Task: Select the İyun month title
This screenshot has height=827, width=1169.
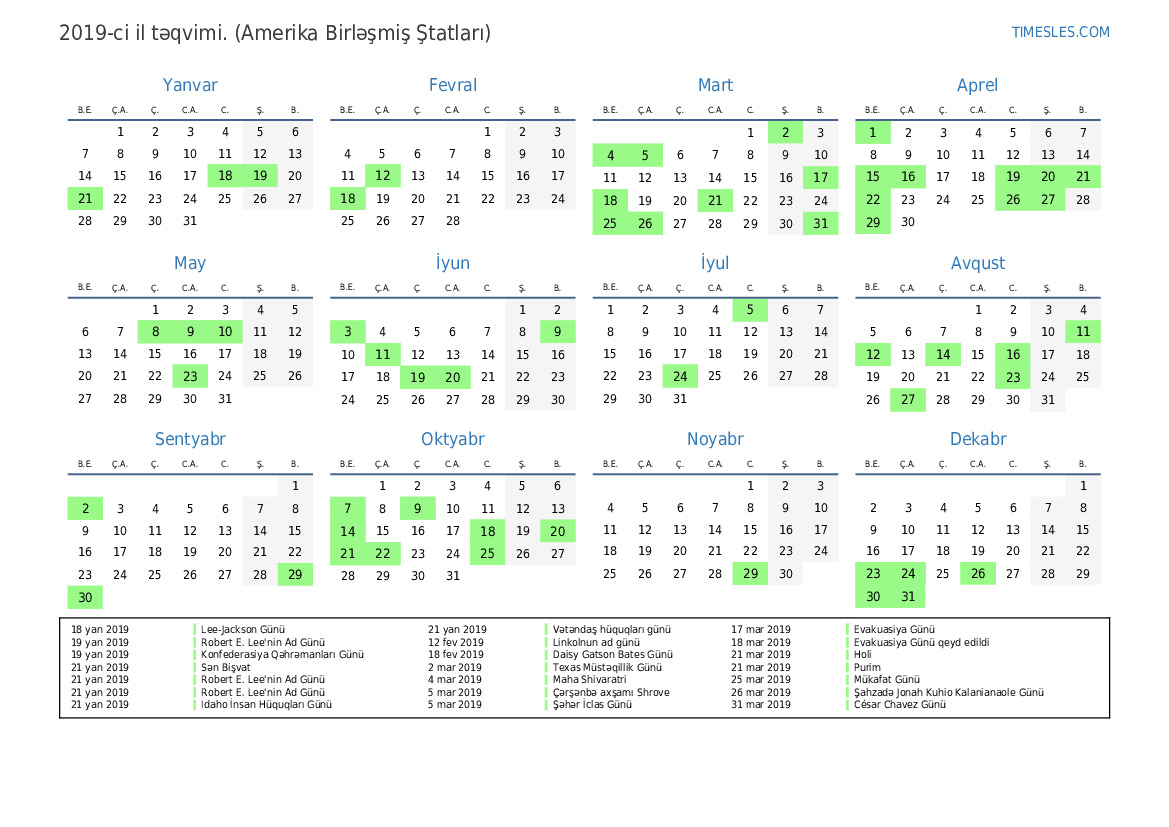Action: pos(452,263)
